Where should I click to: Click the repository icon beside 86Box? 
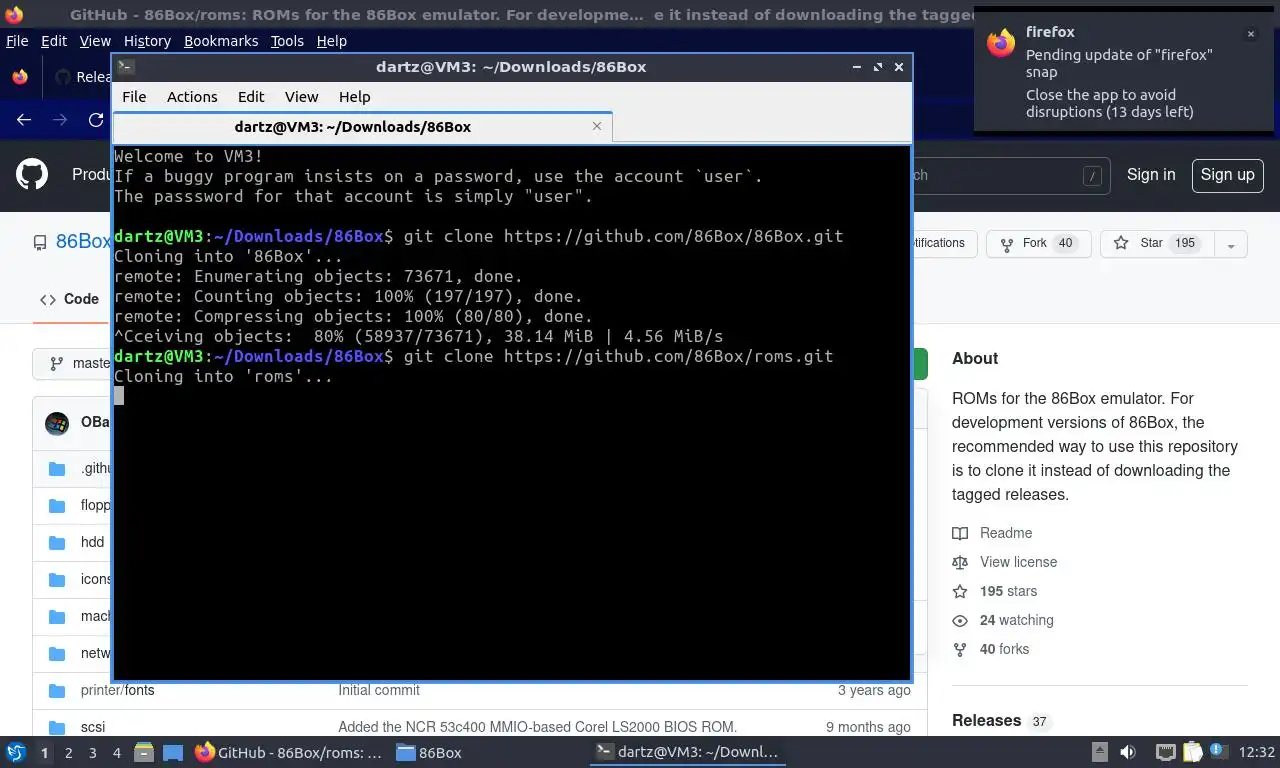click(40, 243)
